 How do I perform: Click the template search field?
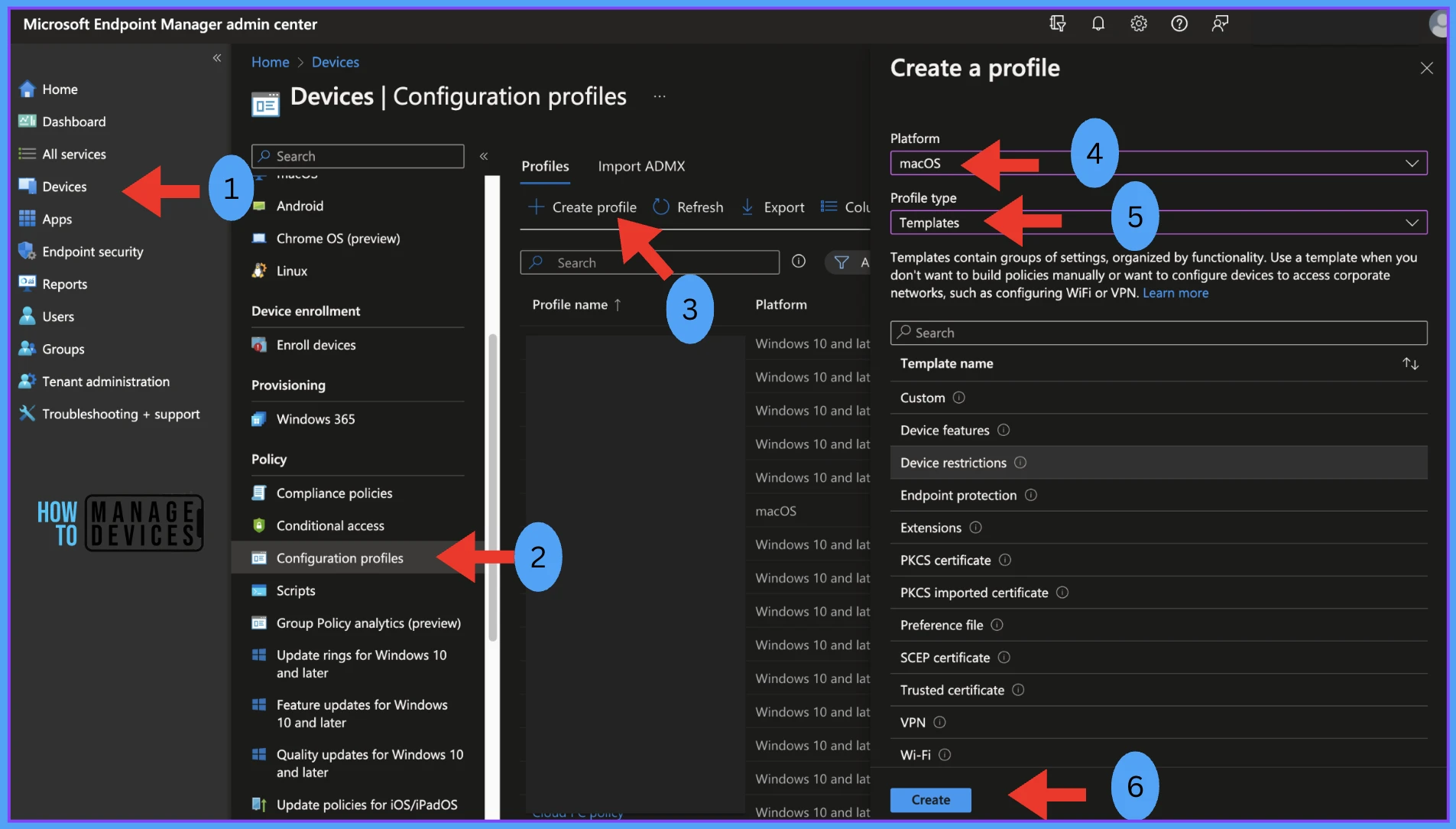[x=1159, y=333]
